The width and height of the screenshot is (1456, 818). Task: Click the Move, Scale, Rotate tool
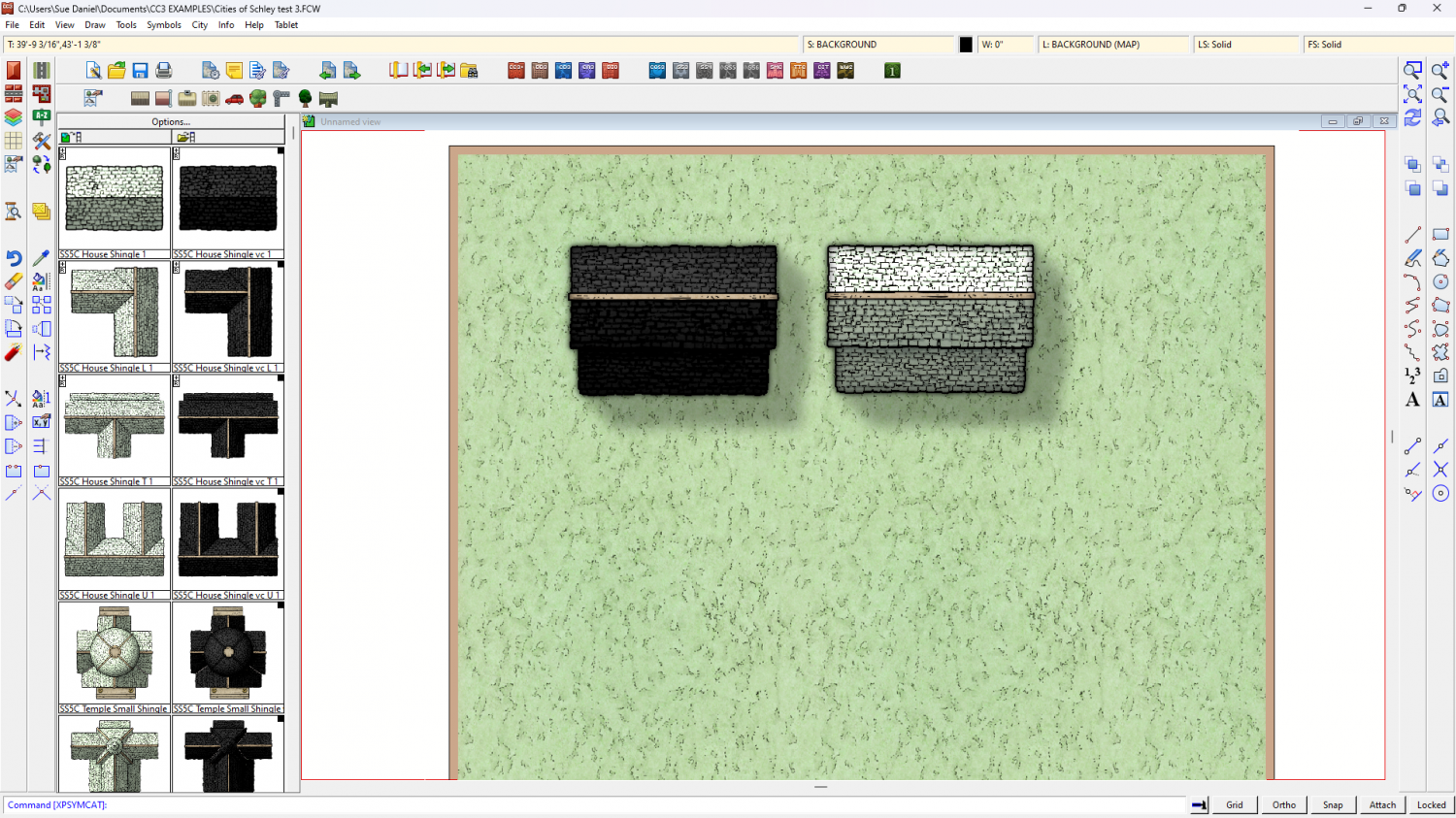[14, 305]
